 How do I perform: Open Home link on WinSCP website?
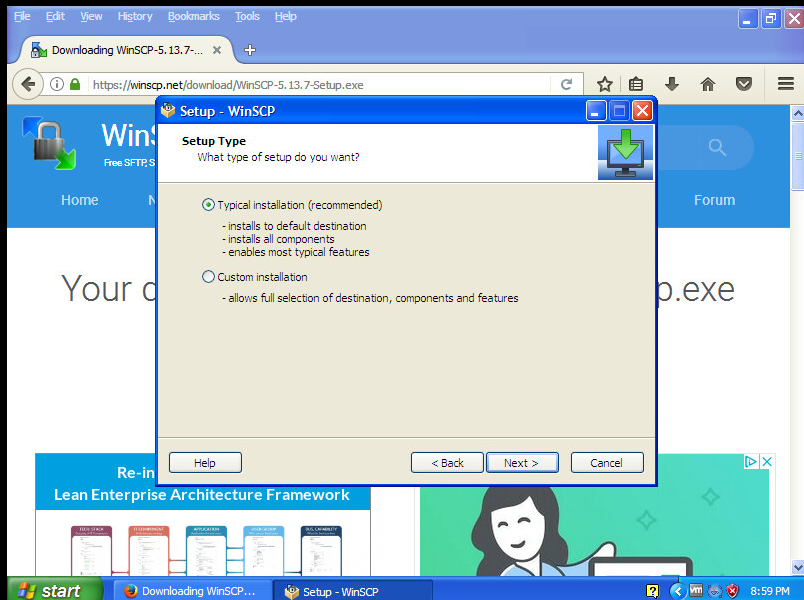pyautogui.click(x=79, y=200)
